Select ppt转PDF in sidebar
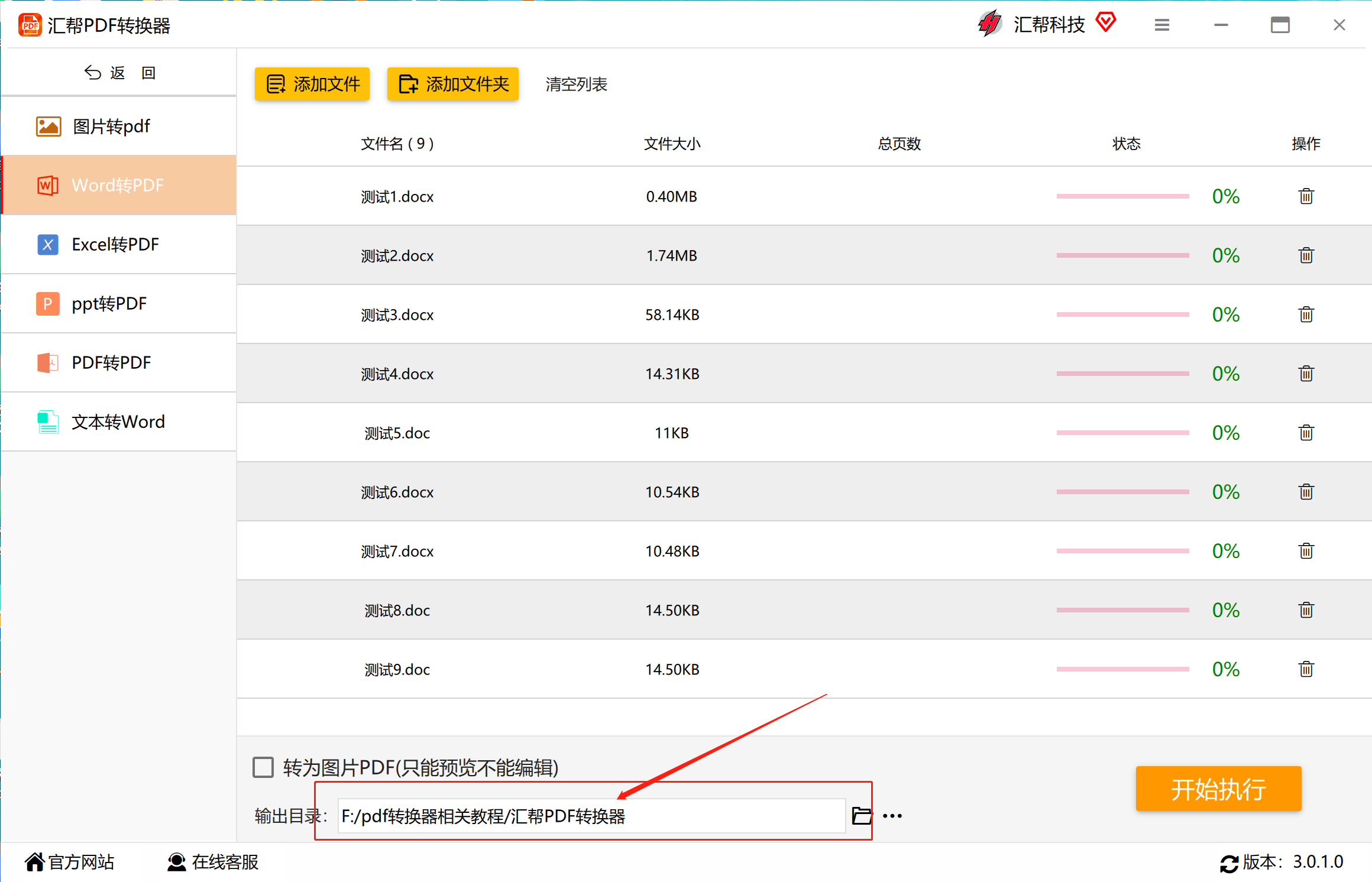This screenshot has width=1372, height=882. coord(119,303)
